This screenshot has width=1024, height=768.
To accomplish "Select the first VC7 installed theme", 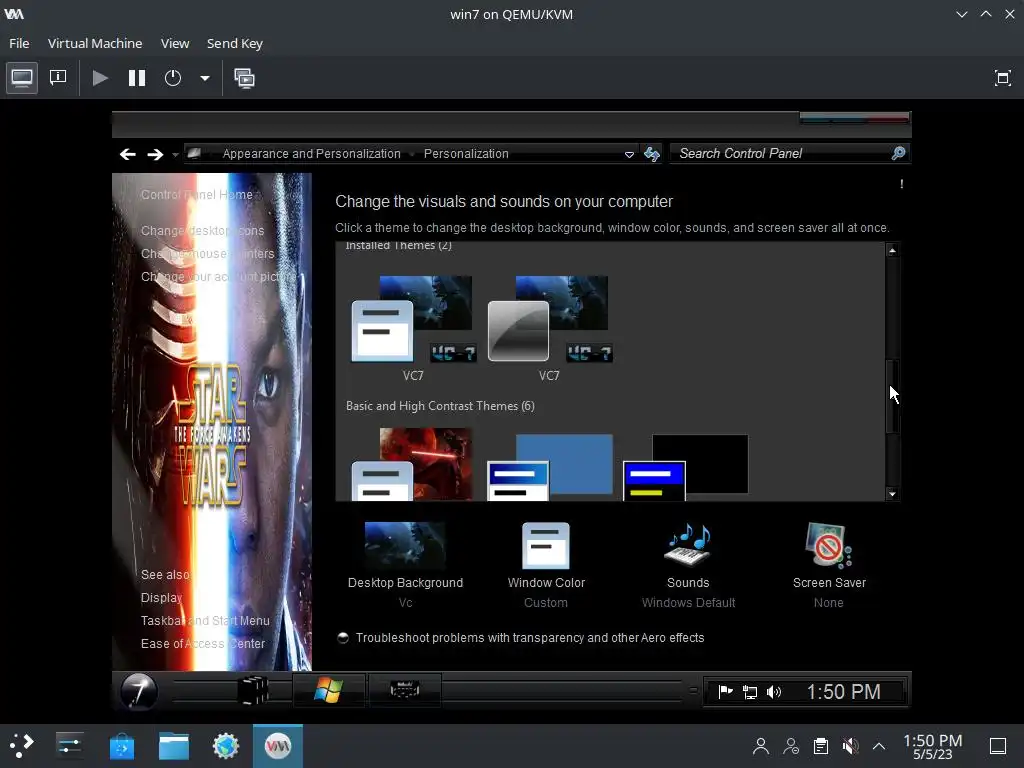I will click(413, 327).
